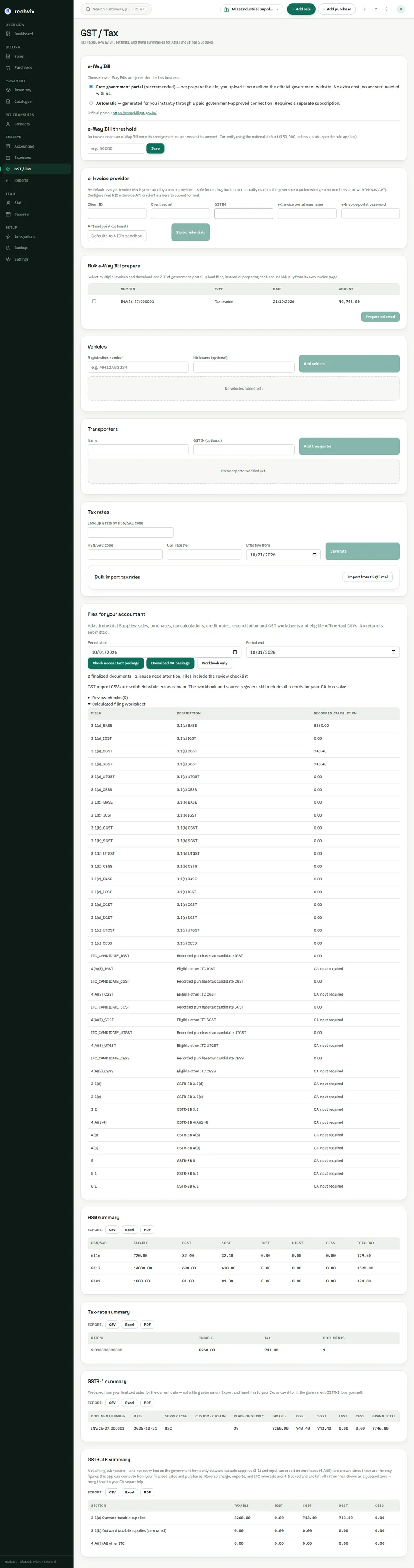This screenshot has height=1568, width=414.
Task: Click the plus icon in top bar
Action: 364,9
